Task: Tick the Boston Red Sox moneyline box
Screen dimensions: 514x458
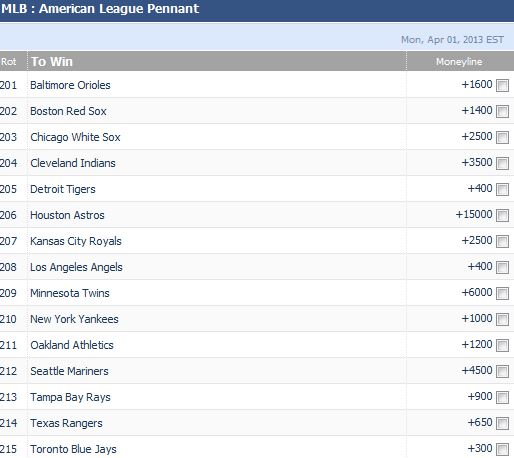Action: pyautogui.click(x=502, y=111)
